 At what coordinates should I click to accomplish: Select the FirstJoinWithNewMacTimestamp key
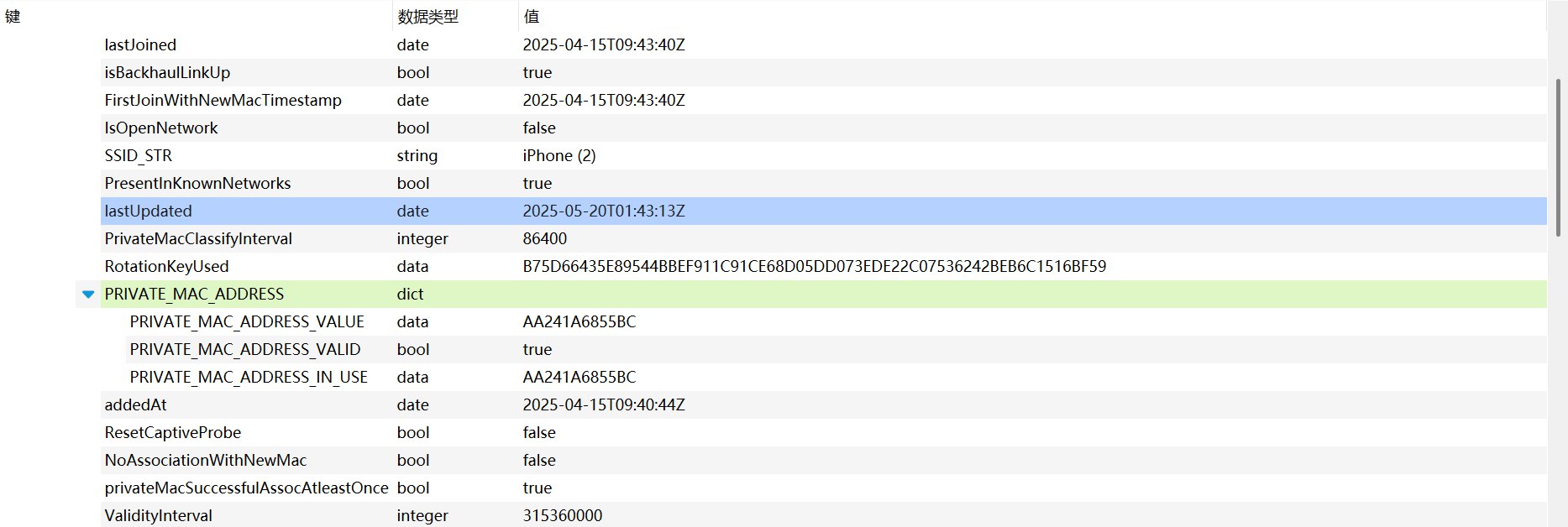click(x=223, y=101)
